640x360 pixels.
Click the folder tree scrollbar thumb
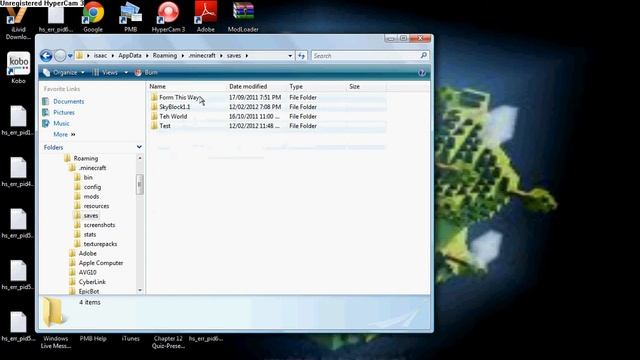(x=140, y=185)
